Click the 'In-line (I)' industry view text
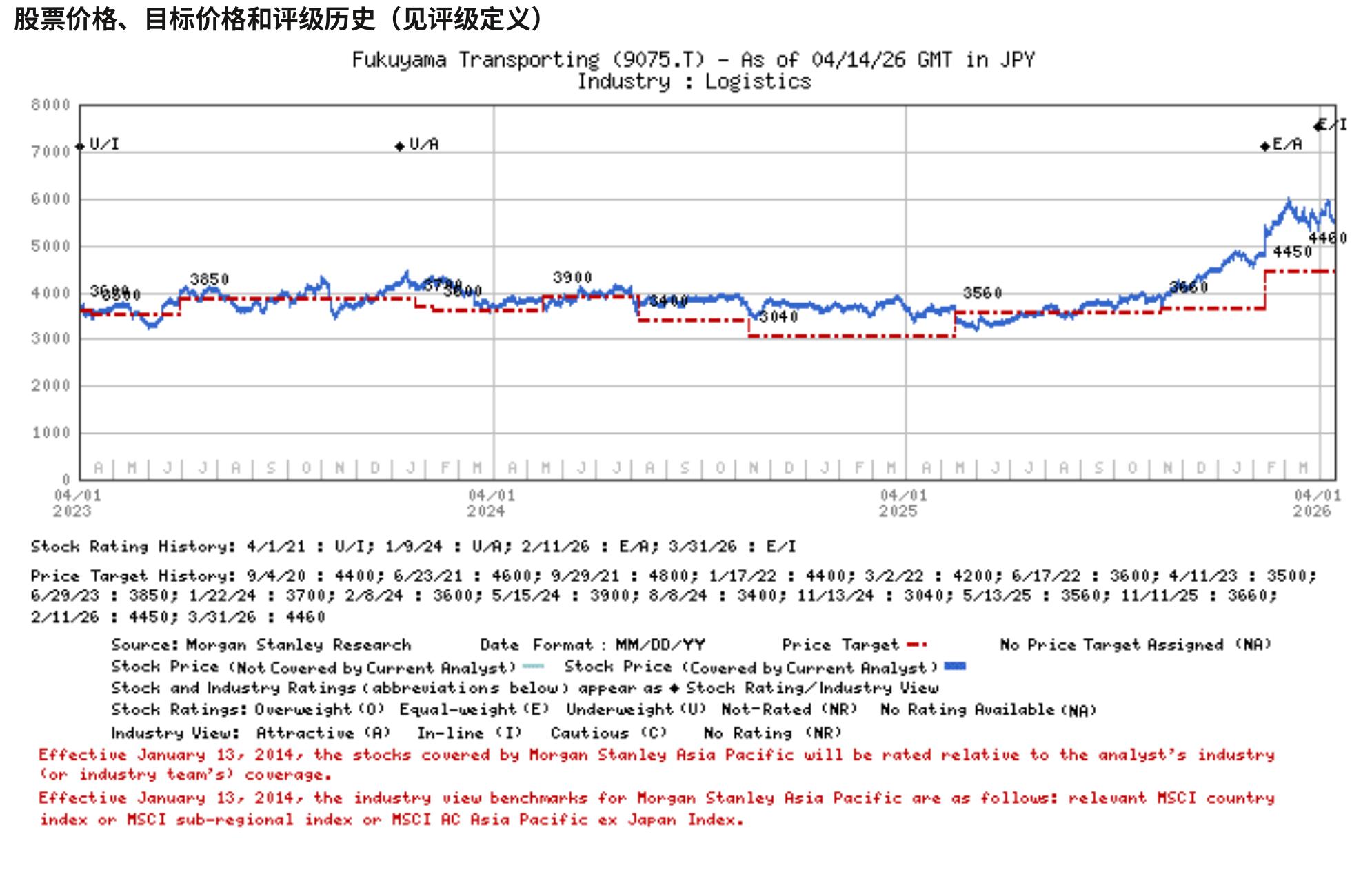 pos(470,733)
